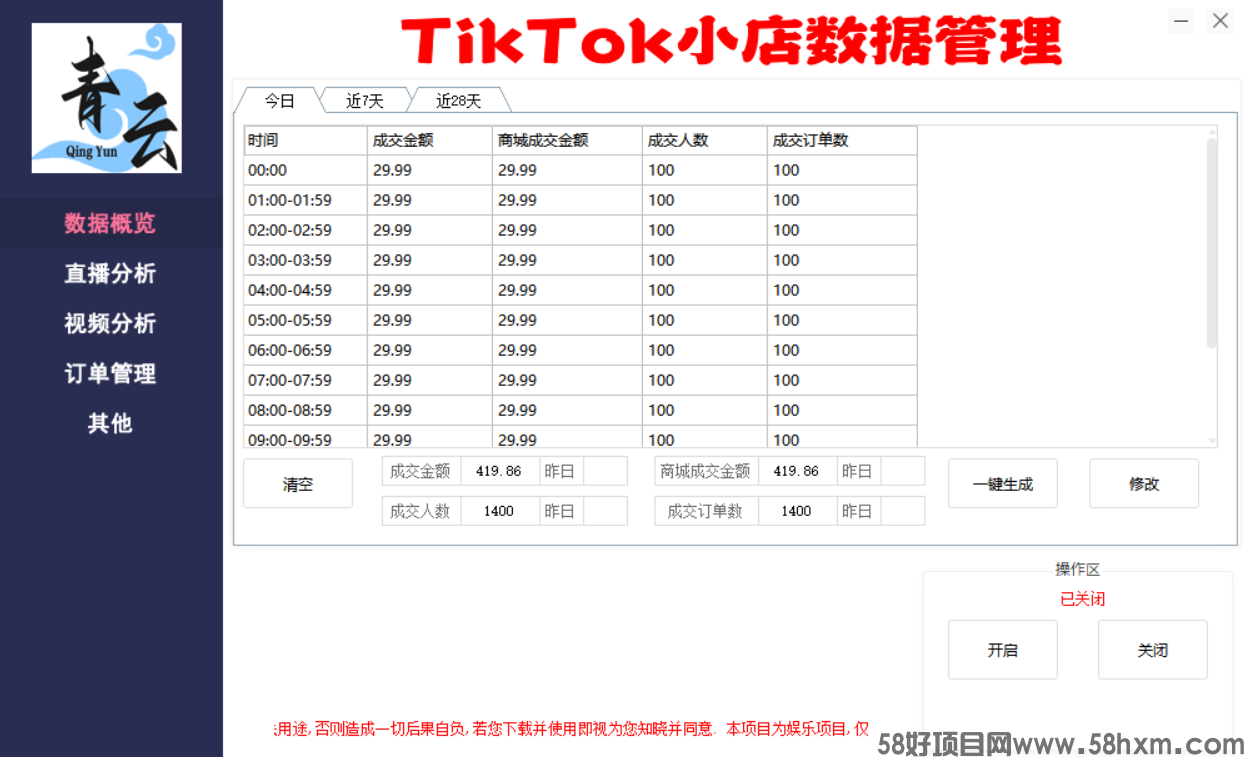Click 成交金额 cell in 03:00-03:59 row

pos(430,260)
